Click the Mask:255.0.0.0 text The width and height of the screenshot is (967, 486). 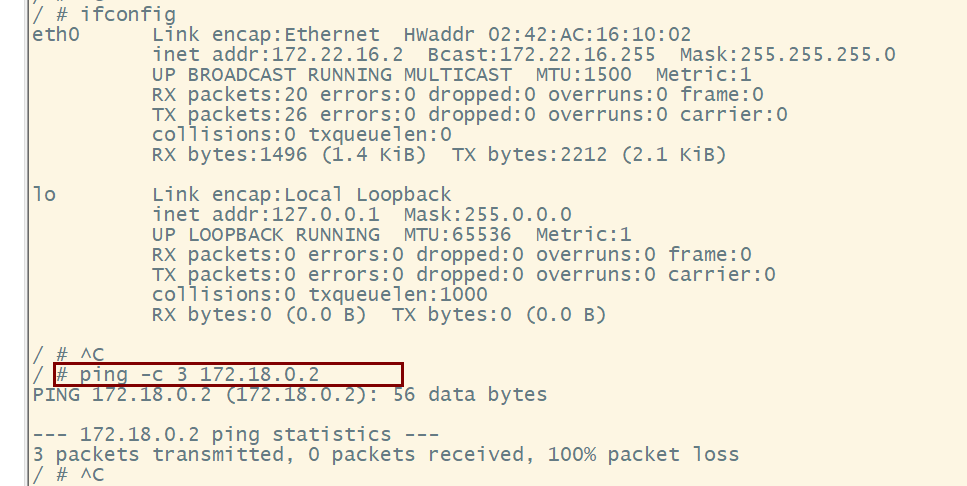tap(487, 215)
